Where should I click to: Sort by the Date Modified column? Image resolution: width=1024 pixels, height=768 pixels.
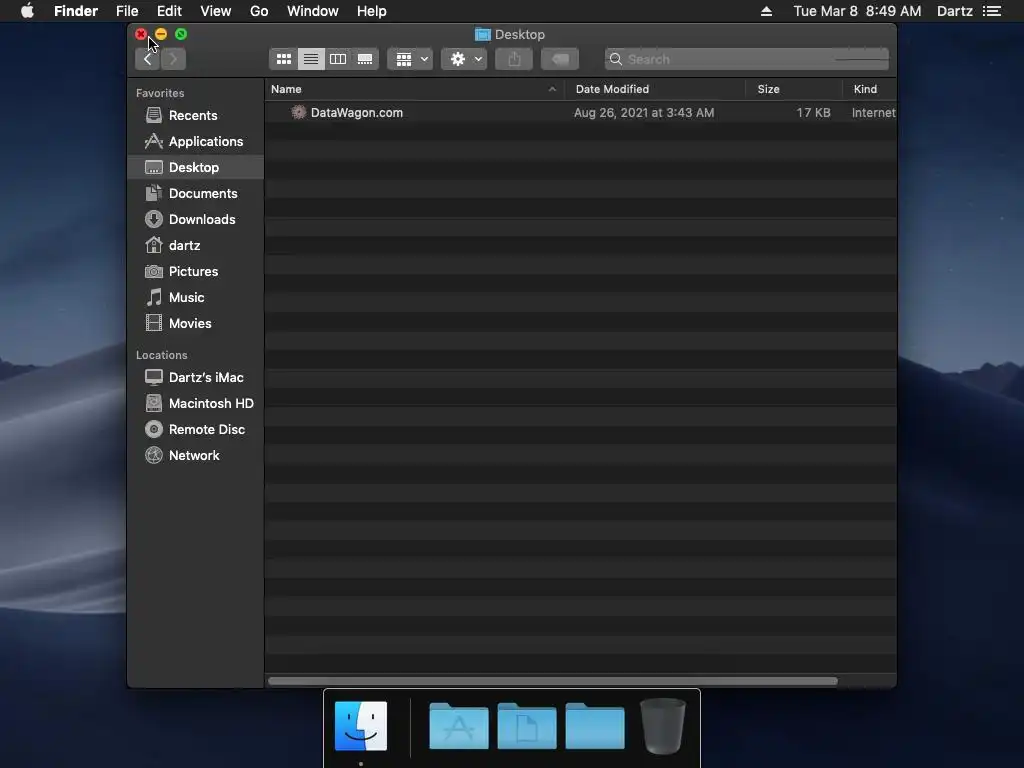click(654, 89)
